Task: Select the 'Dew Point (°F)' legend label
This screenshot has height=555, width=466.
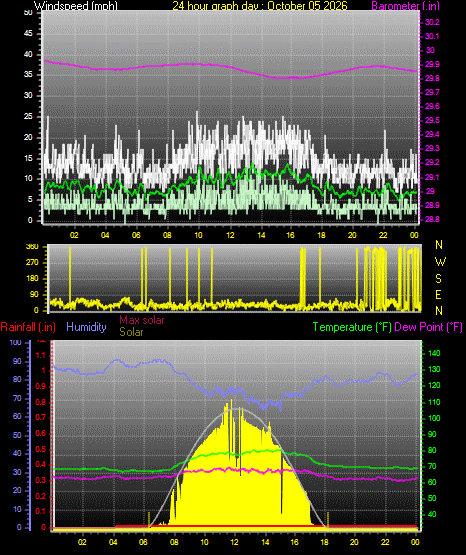Action: [x=428, y=327]
